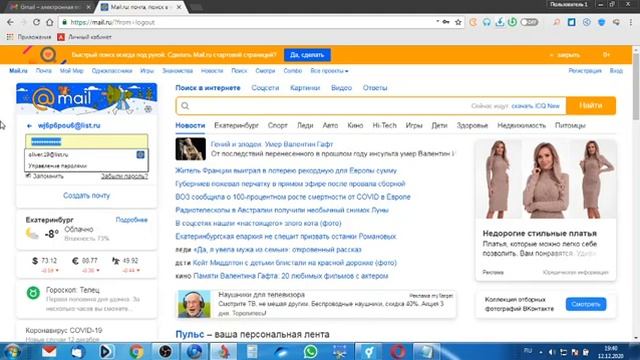
Task: Click the green circular refresh extension icon
Action: pyautogui.click(x=512, y=22)
